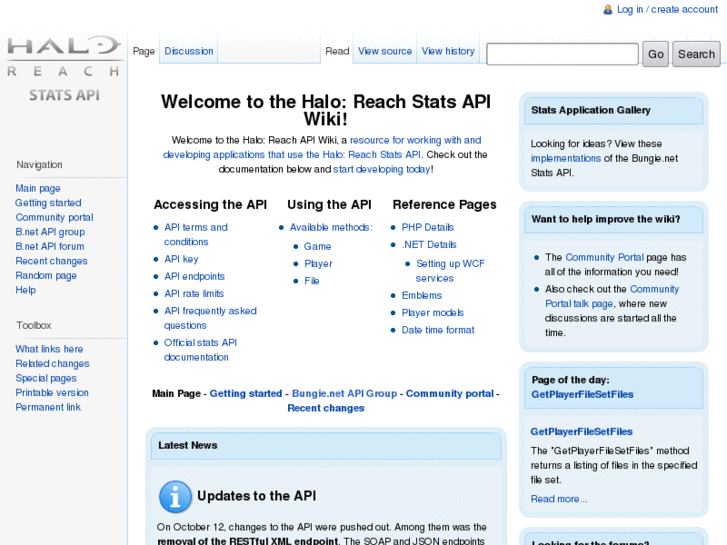Click the start developing today link
This screenshot has height=545, width=727.
click(382, 169)
